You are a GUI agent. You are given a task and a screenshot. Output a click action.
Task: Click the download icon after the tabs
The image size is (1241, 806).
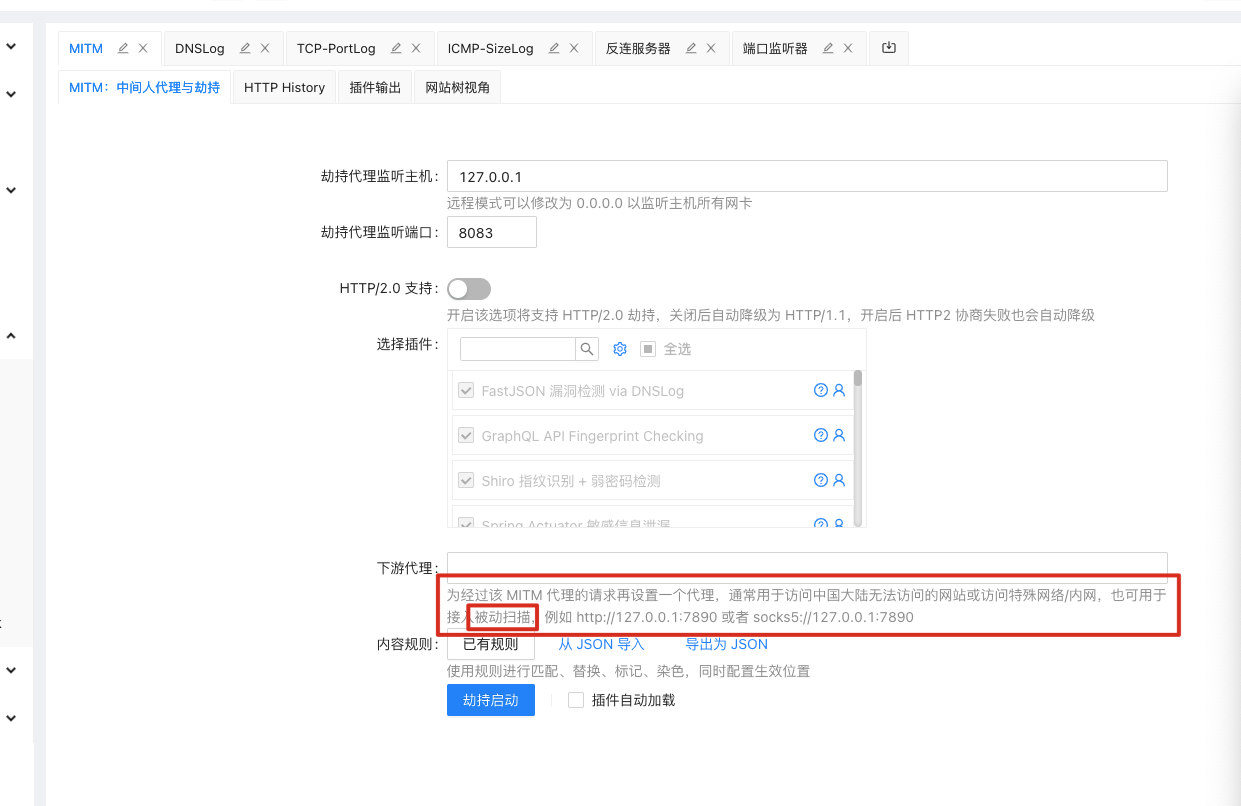pyautogui.click(x=889, y=48)
